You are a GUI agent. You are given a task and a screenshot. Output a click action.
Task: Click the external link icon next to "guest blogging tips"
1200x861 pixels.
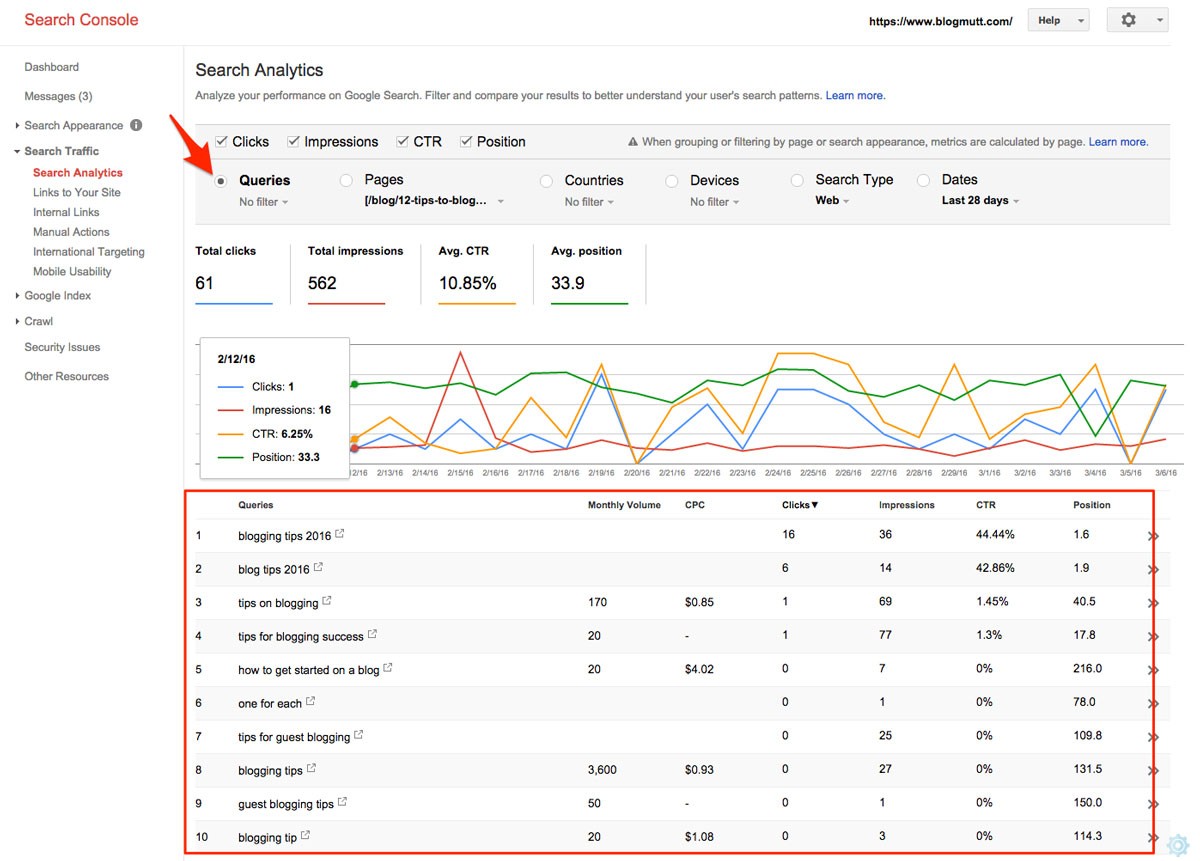tap(343, 803)
